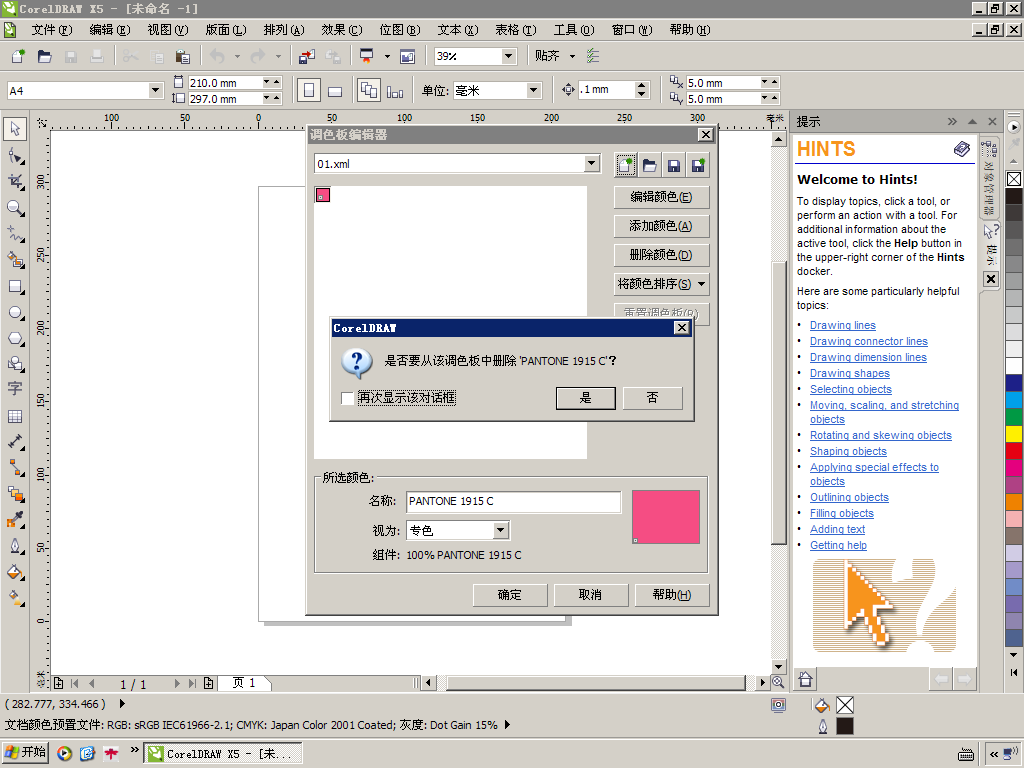Click the 编辑颜色(E) button
This screenshot has height=768, width=1024.
662,197
